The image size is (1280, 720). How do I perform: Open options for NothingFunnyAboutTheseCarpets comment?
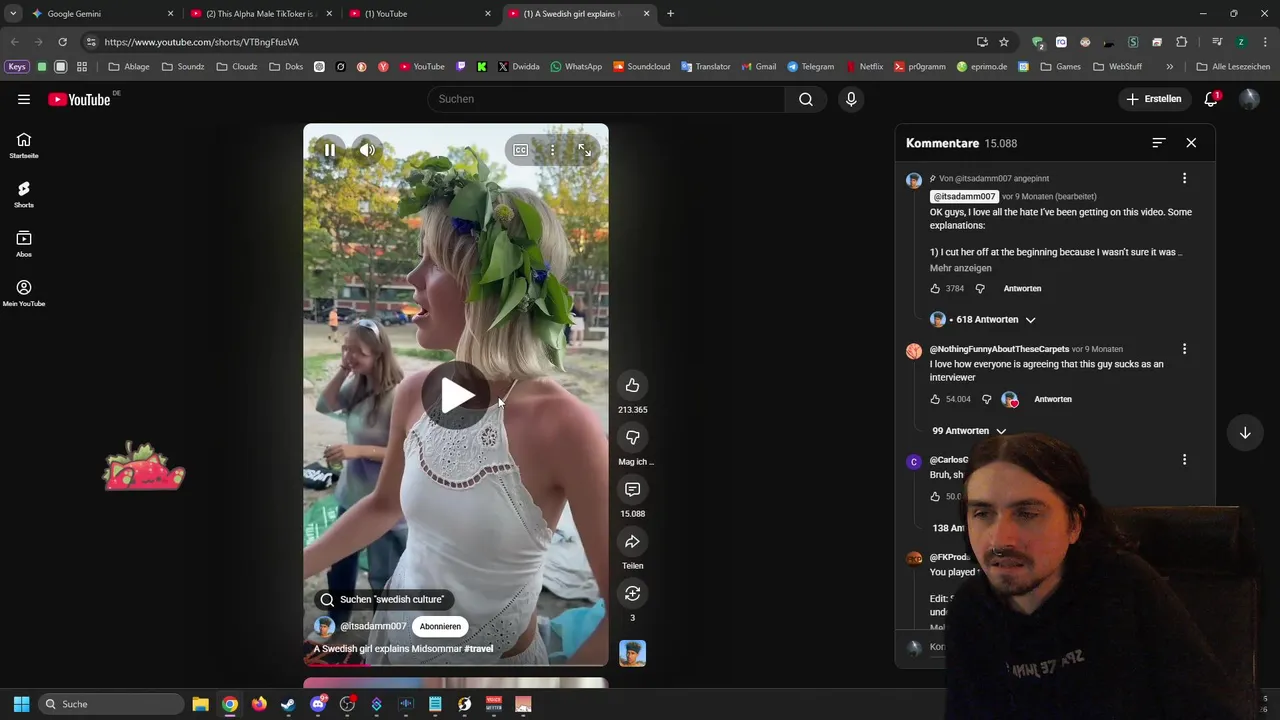1184,349
